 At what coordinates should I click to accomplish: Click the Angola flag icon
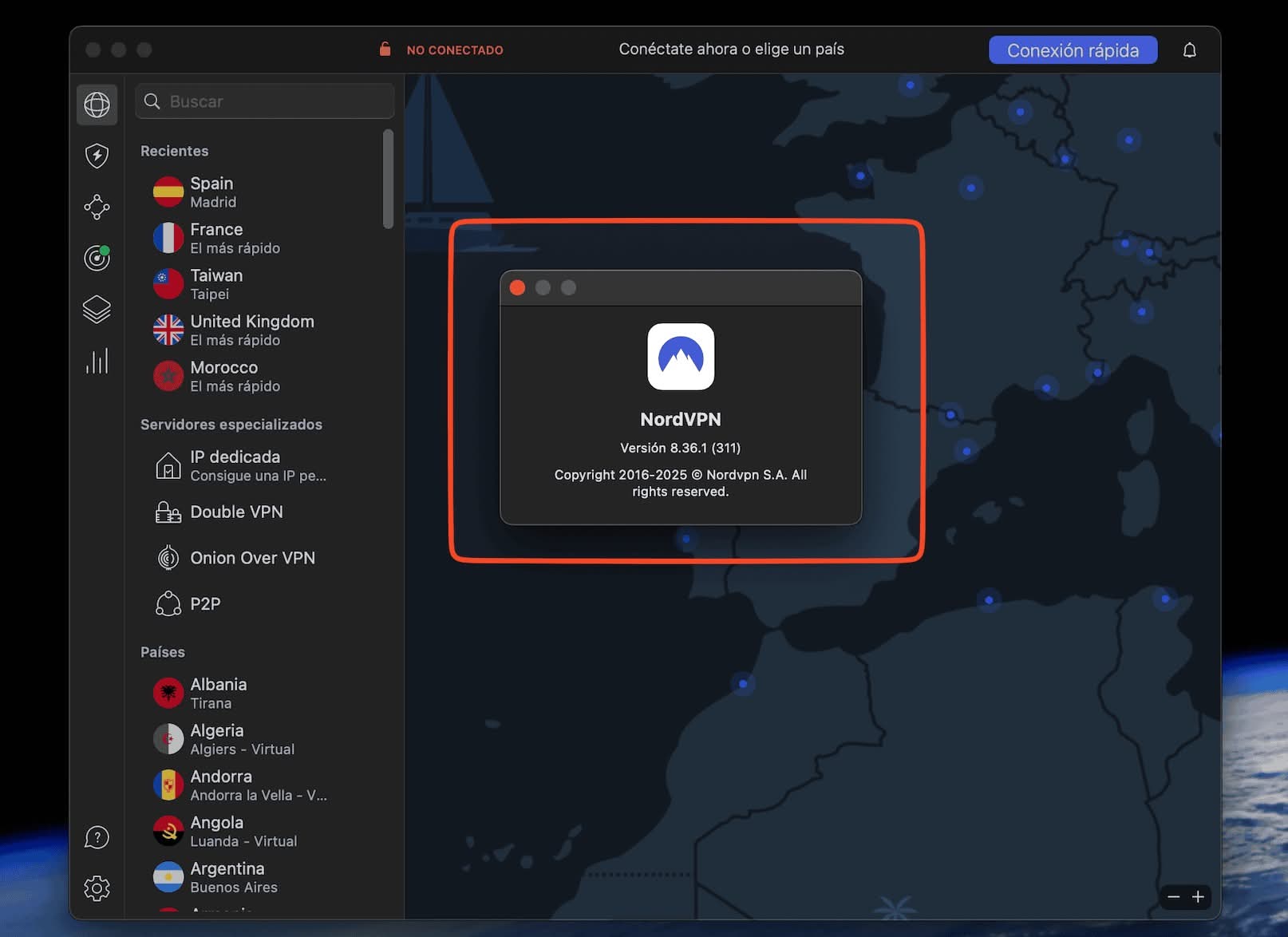pos(168,831)
